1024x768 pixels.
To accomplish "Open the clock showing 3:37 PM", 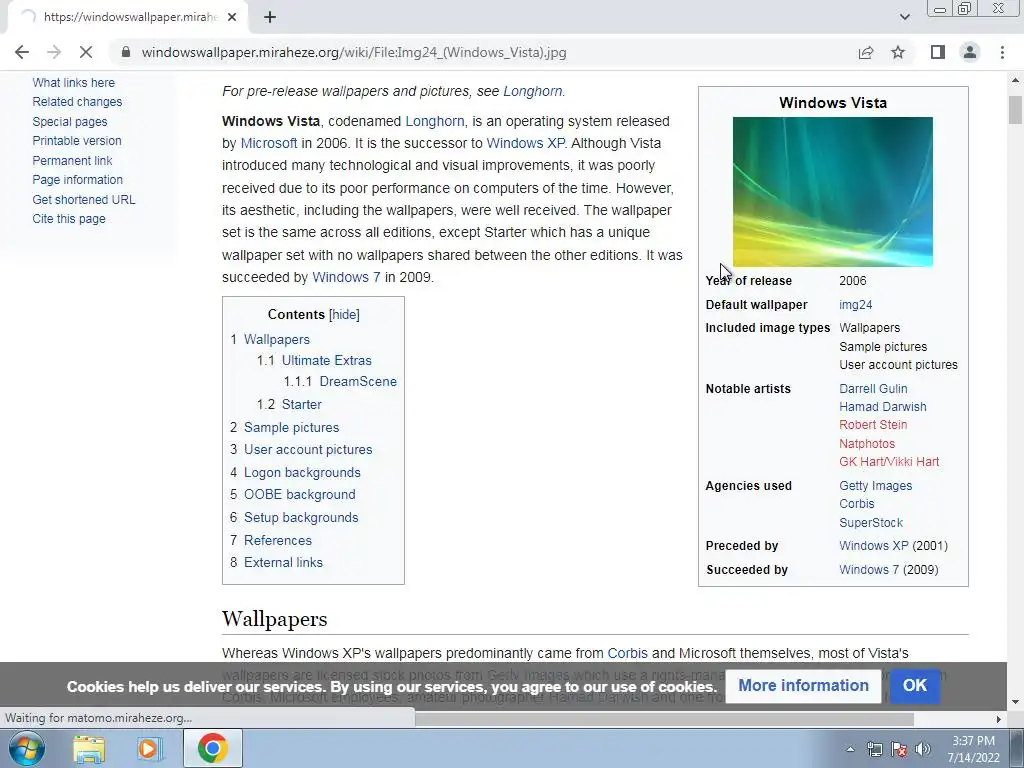I will [973, 749].
